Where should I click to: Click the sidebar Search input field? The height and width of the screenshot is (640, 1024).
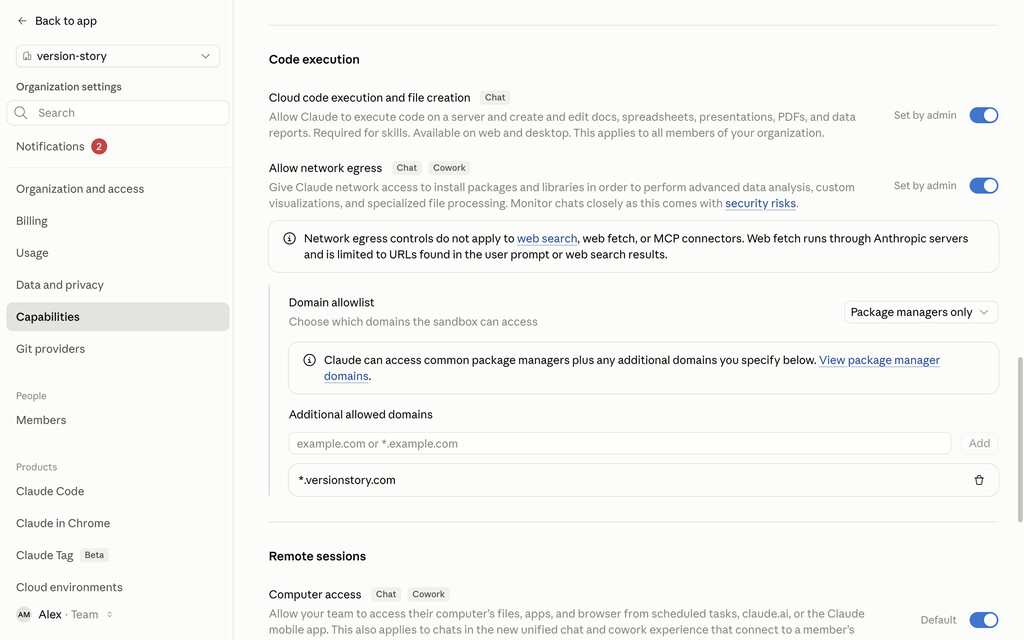(x=118, y=113)
